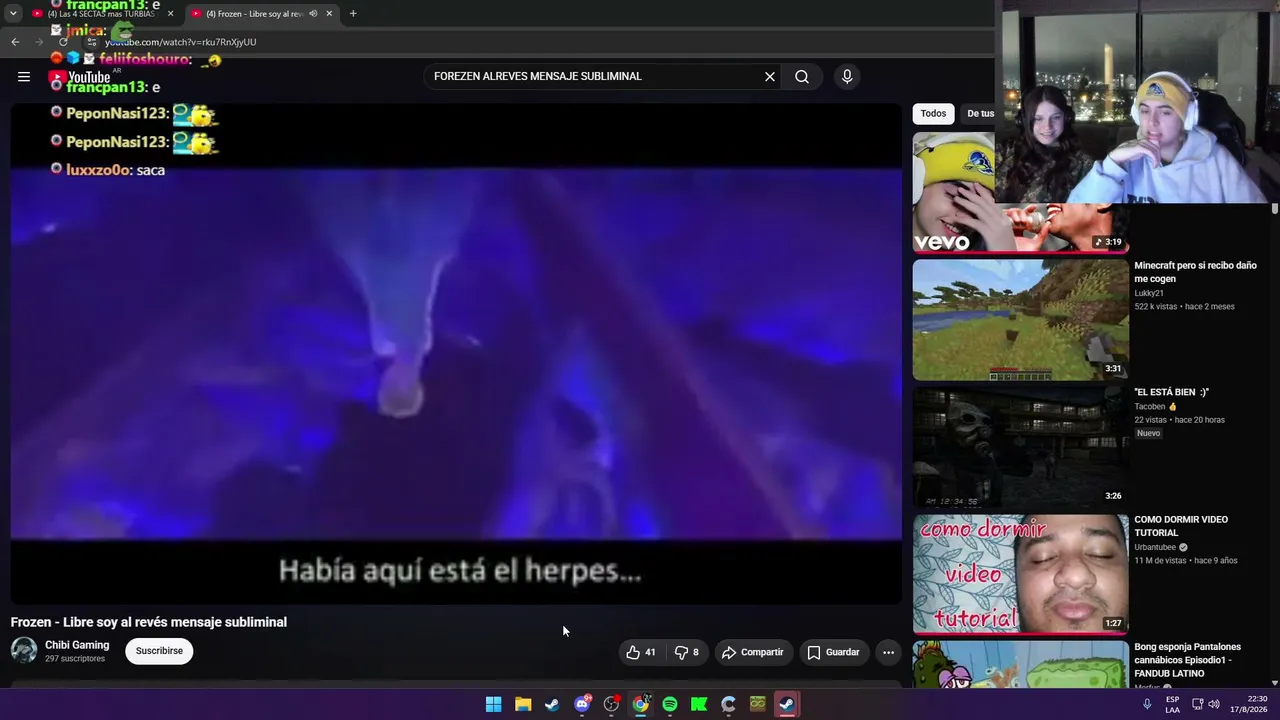Open the "EL ESTÁ BIEN :)" thumbnail
The height and width of the screenshot is (720, 1280).
point(1021,447)
